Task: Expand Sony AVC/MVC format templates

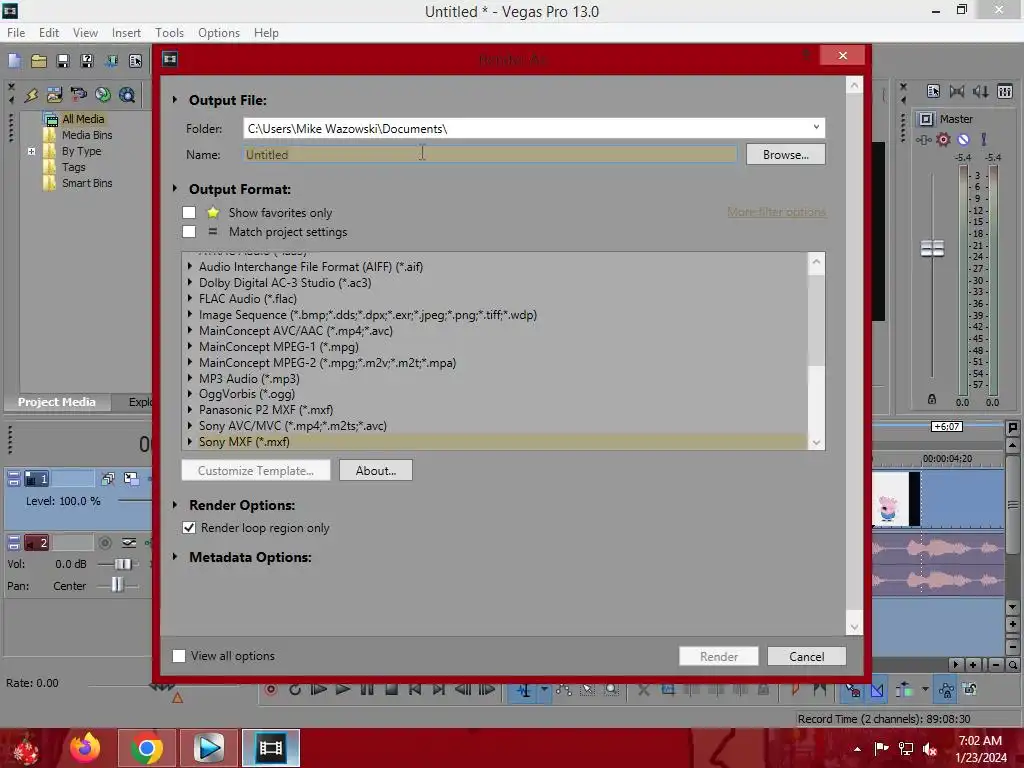Action: point(190,425)
